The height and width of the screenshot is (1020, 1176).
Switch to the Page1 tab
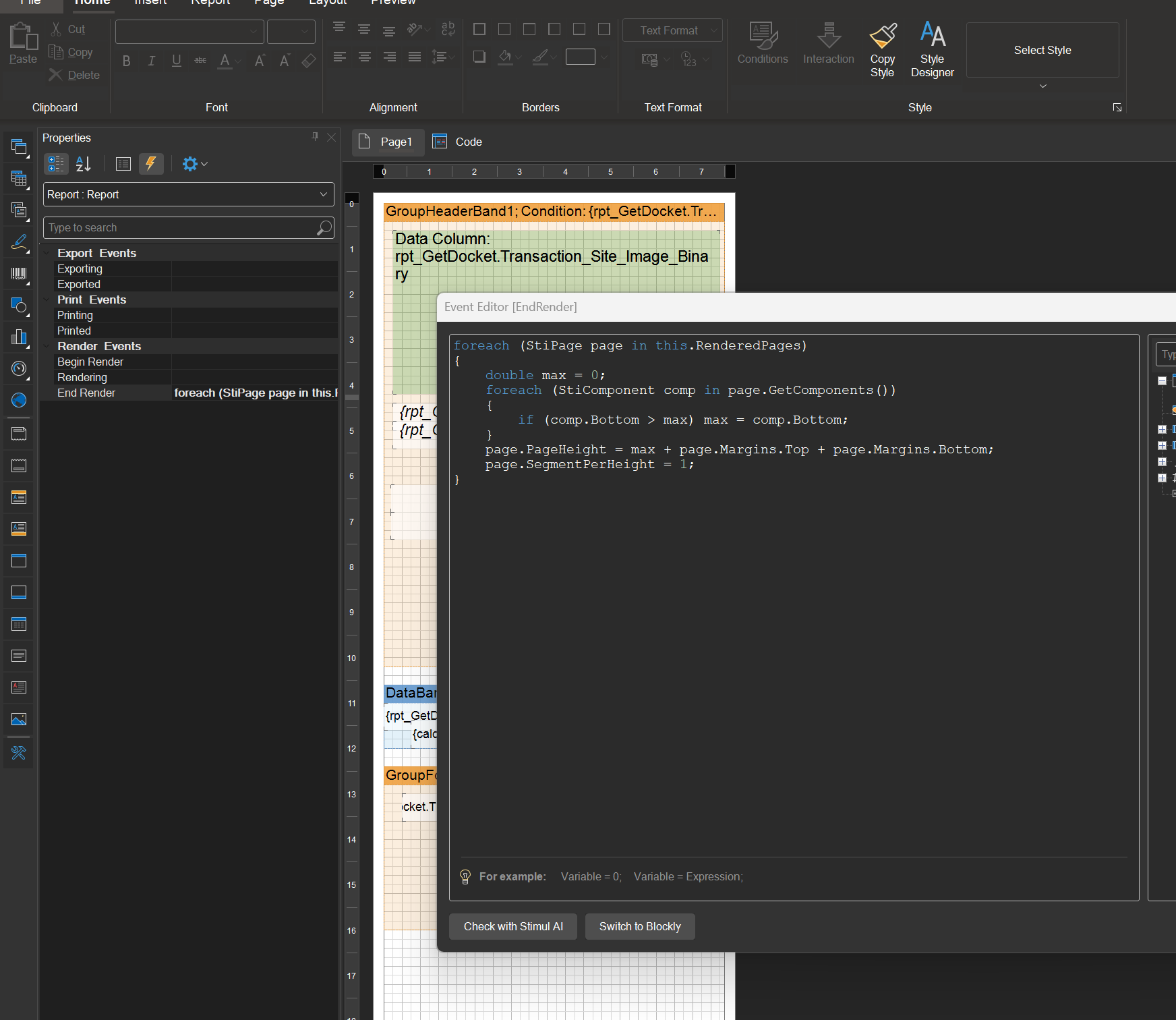pos(388,142)
